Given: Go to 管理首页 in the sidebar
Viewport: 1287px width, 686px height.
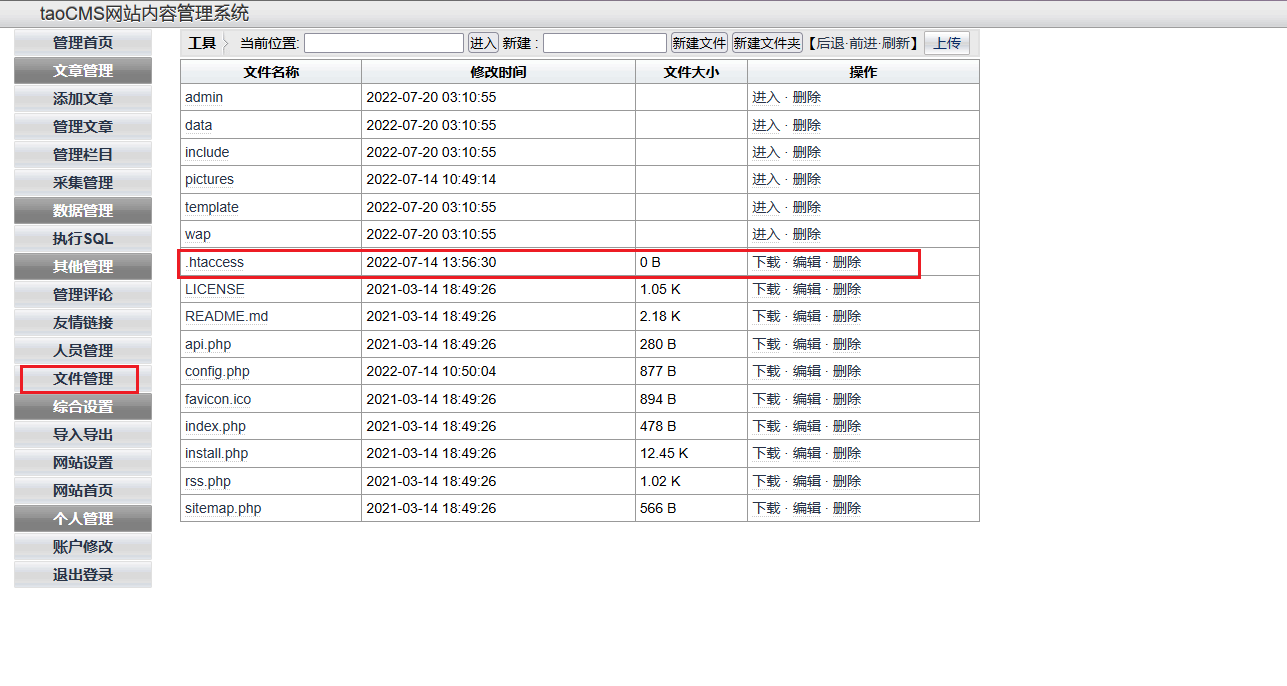Looking at the screenshot, I should 83,43.
